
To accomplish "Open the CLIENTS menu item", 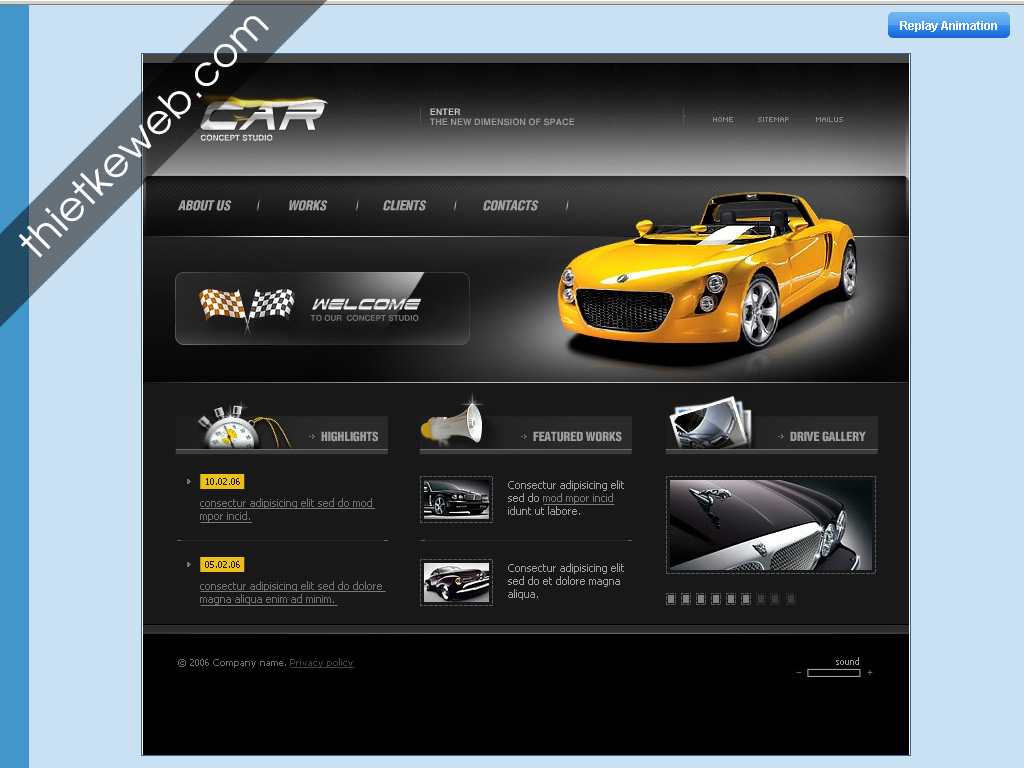I will click(404, 206).
